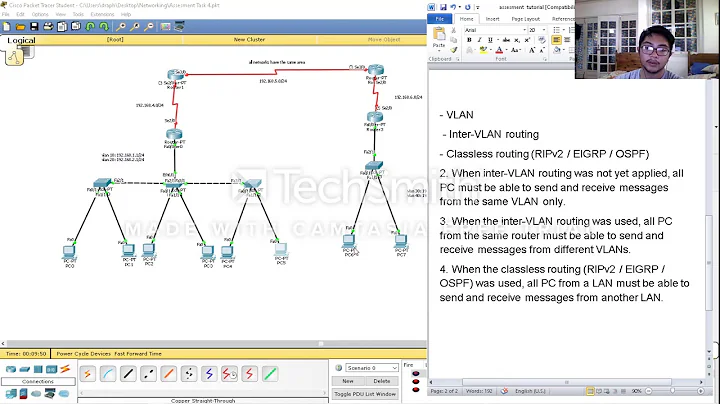The image size is (720, 404).
Task: Select the Copper Straight-Through black cable
Action: tap(128, 374)
